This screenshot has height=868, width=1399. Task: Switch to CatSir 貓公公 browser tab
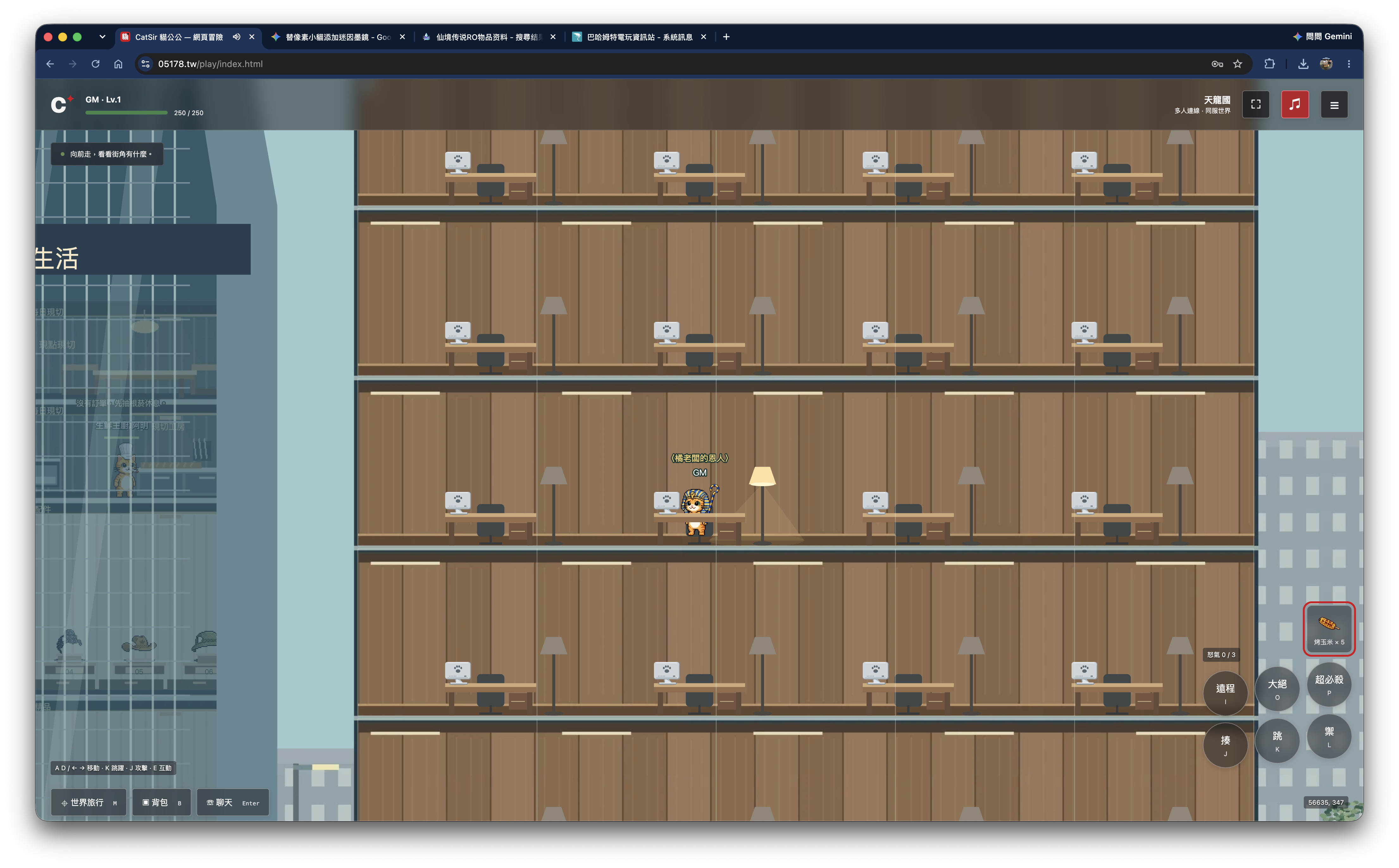point(178,37)
